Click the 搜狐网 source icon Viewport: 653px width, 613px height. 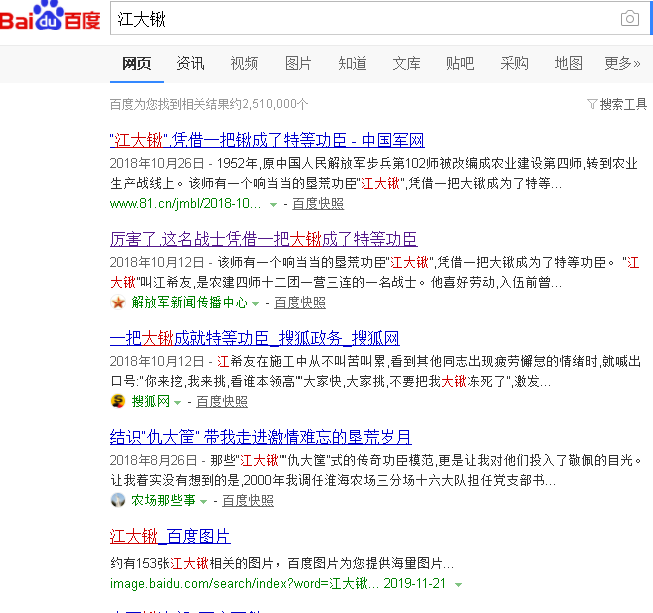tap(118, 401)
